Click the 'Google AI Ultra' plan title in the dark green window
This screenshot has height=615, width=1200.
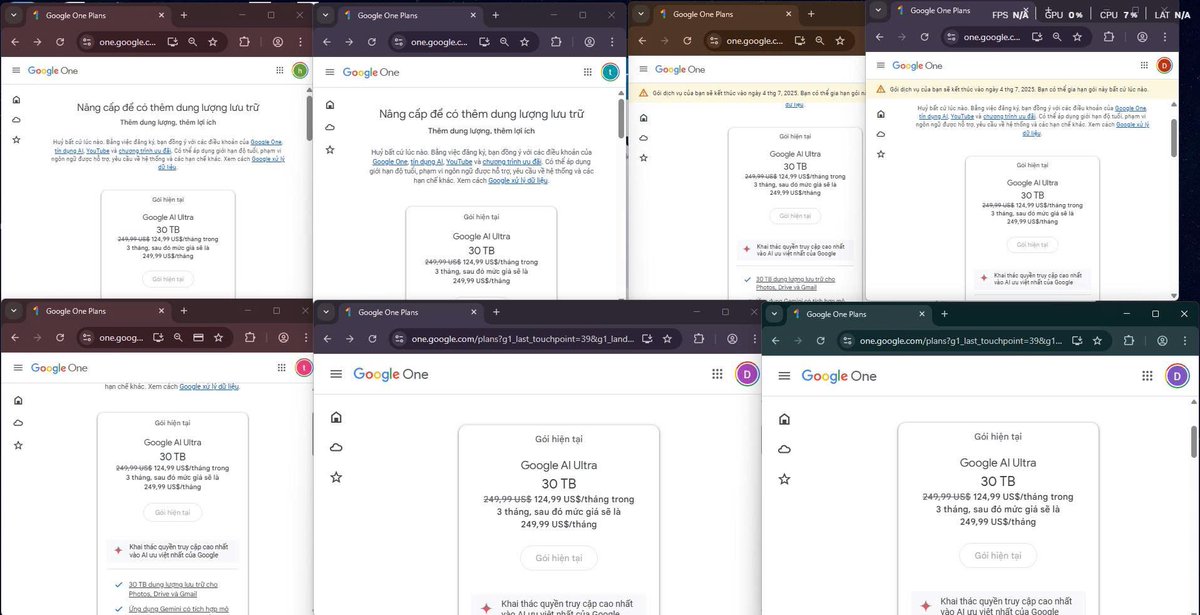[997, 463]
